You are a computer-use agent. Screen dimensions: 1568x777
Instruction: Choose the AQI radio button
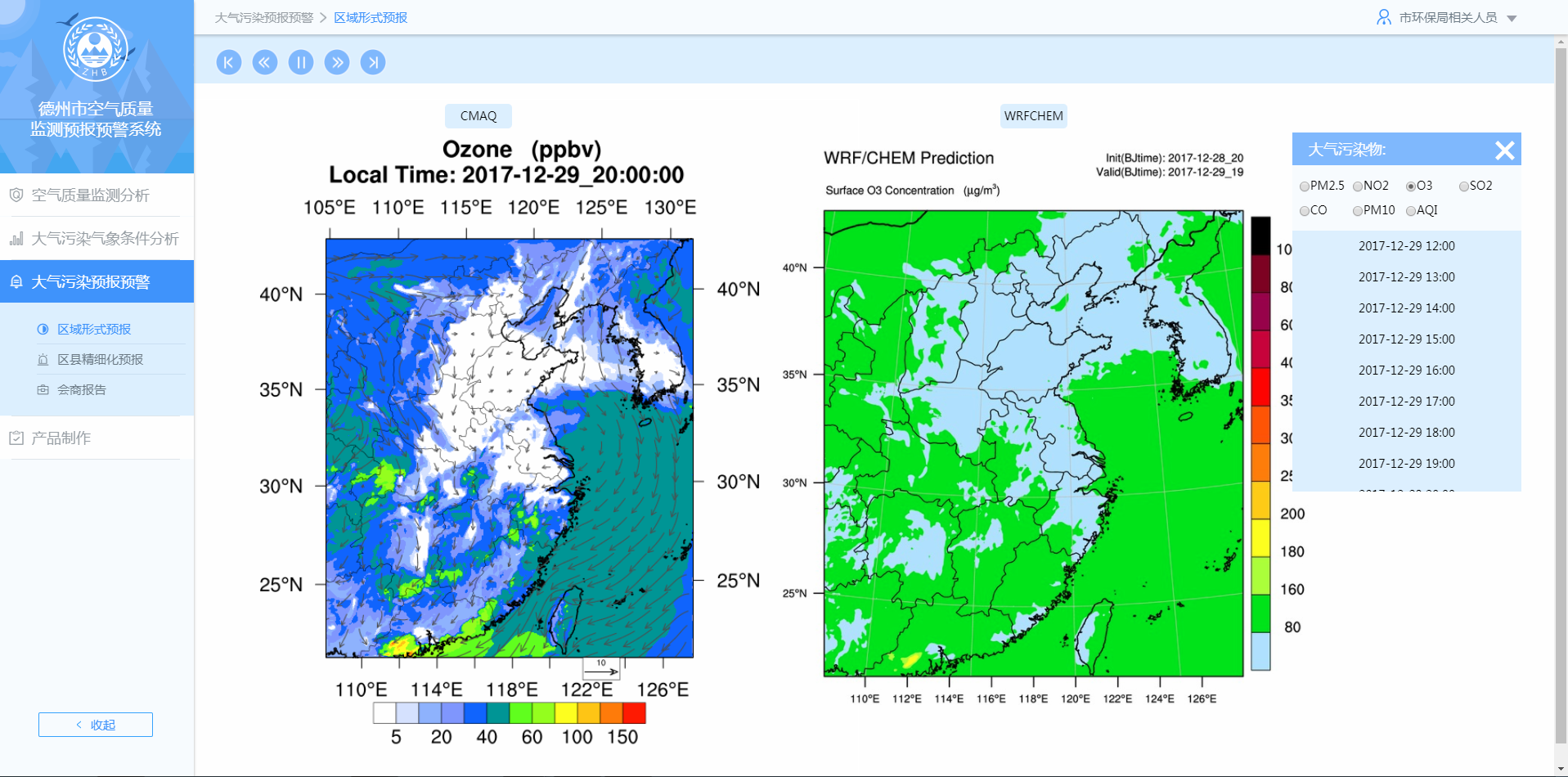pyautogui.click(x=1411, y=211)
